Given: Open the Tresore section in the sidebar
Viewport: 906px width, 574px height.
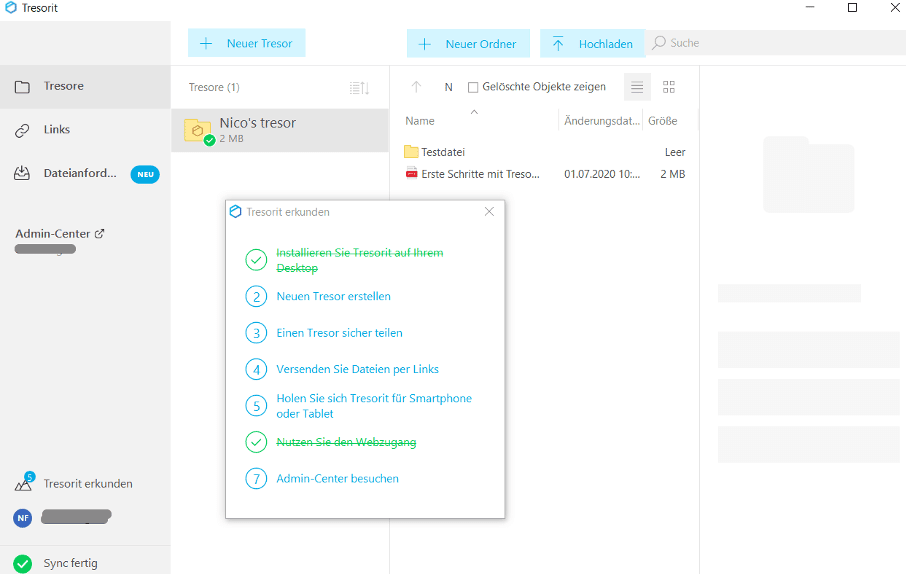Looking at the screenshot, I should [x=85, y=87].
